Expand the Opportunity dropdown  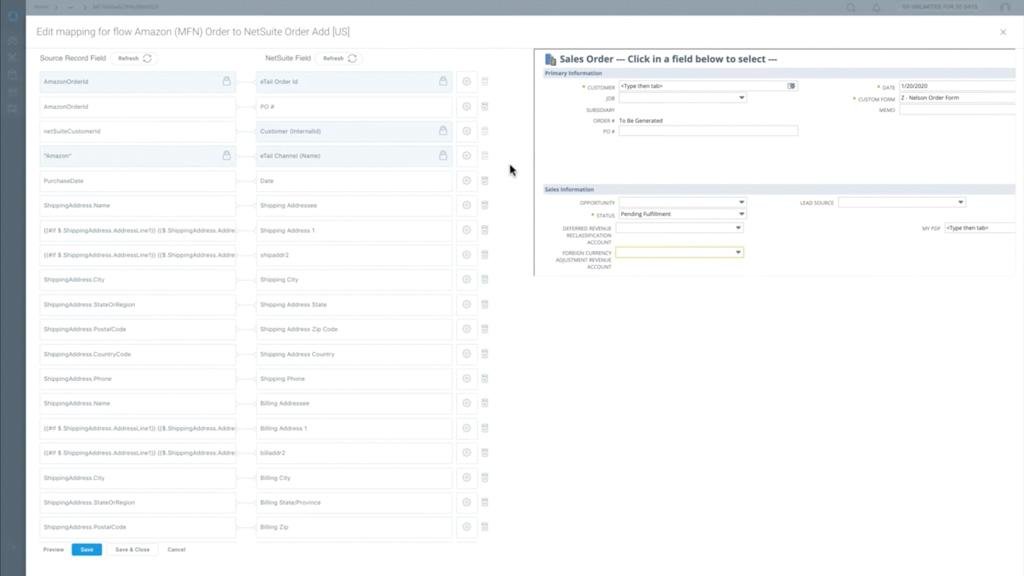point(741,202)
